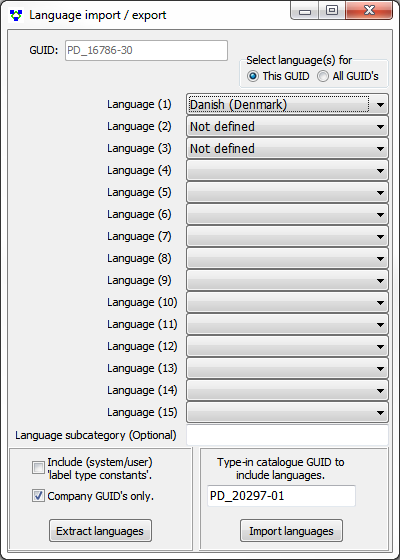Image resolution: width=400 pixels, height=560 pixels.
Task: Open the Language (12) dropdown arrow
Action: click(x=380, y=346)
